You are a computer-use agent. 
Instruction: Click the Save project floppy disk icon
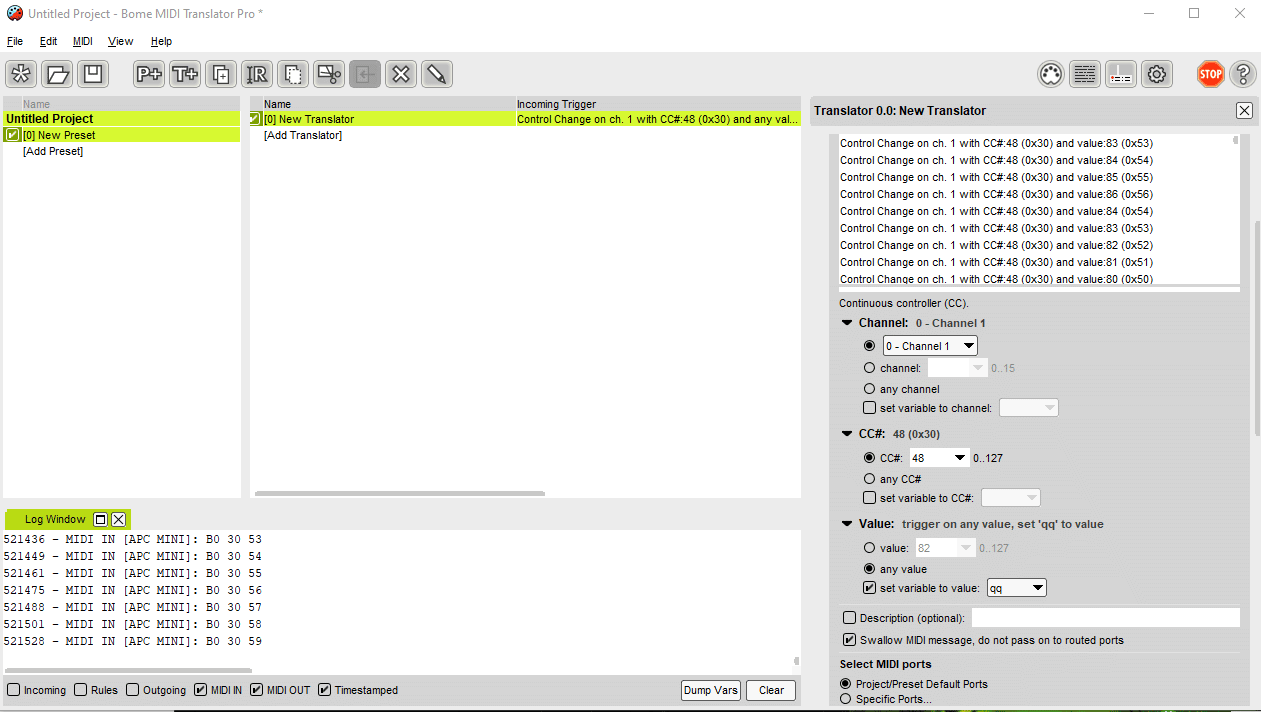(93, 74)
